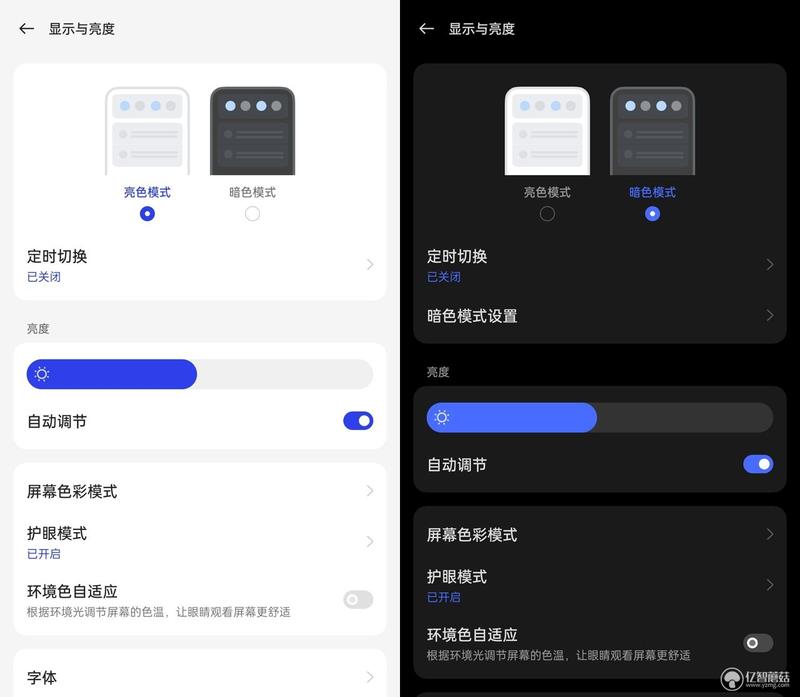Click 自动调节 label on dark screen

[457, 465]
